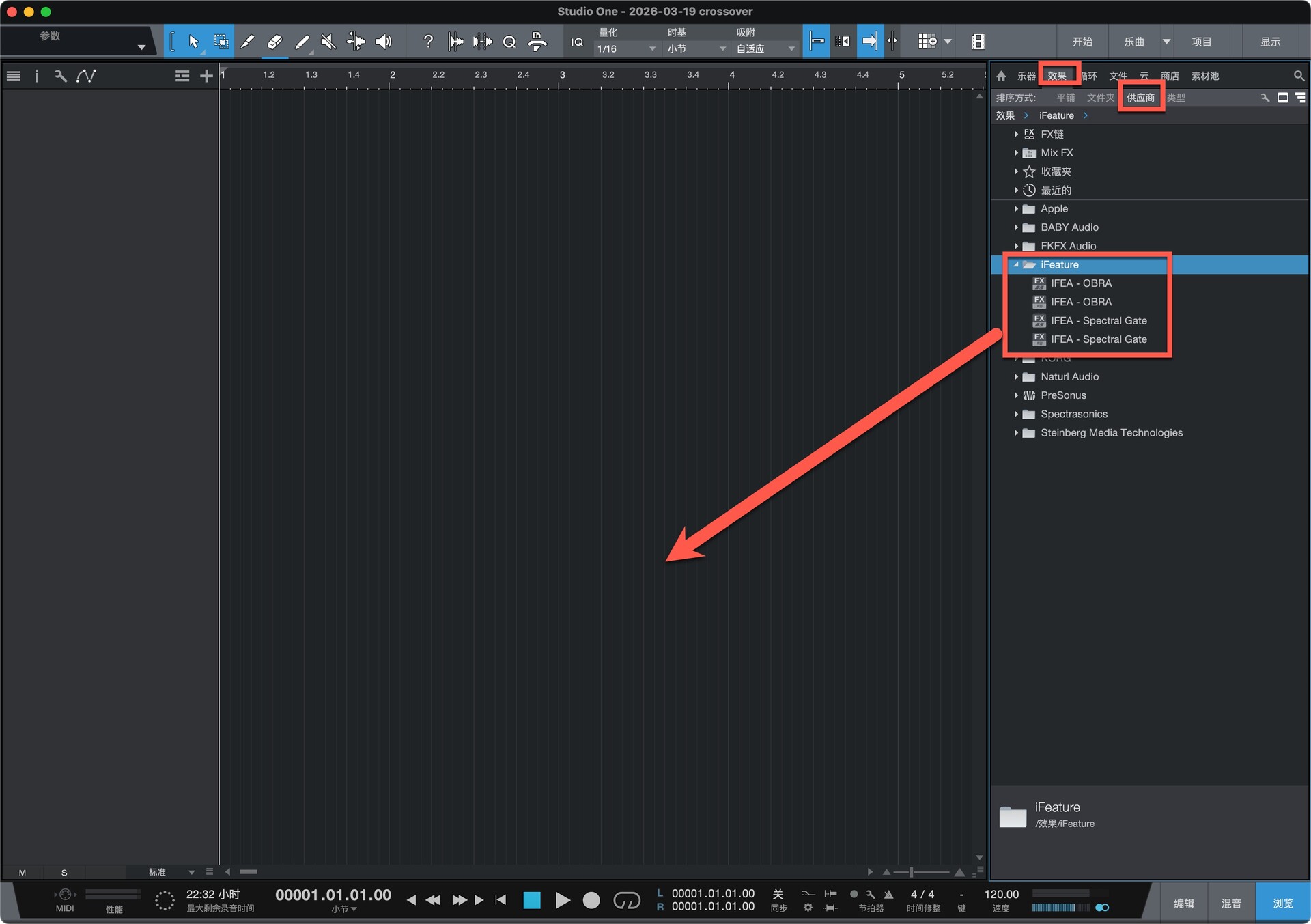Click the Add Track plus icon

pyautogui.click(x=206, y=76)
